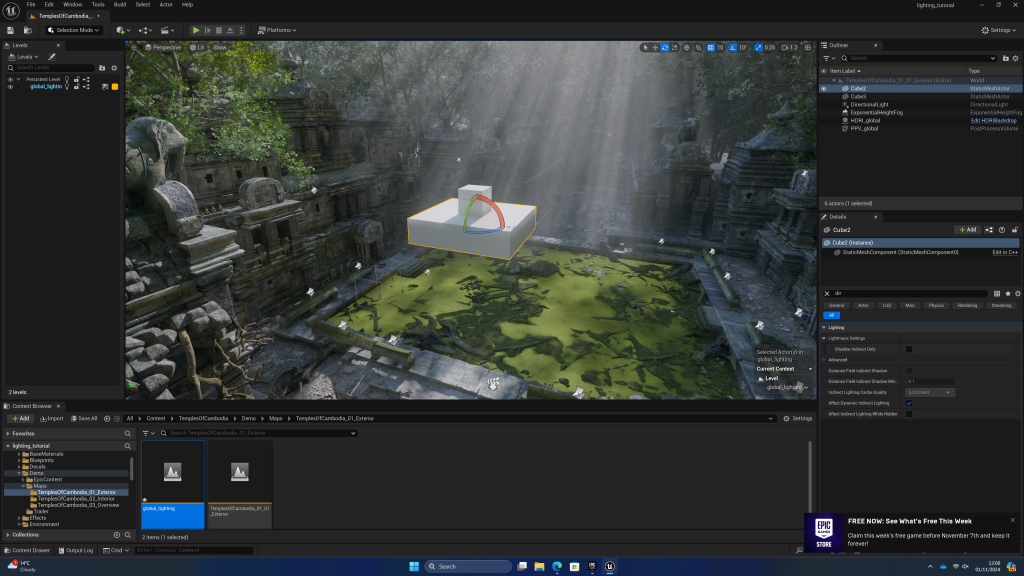The image size is (1024, 576).
Task: Click the viewport Show button
Action: [x=219, y=48]
